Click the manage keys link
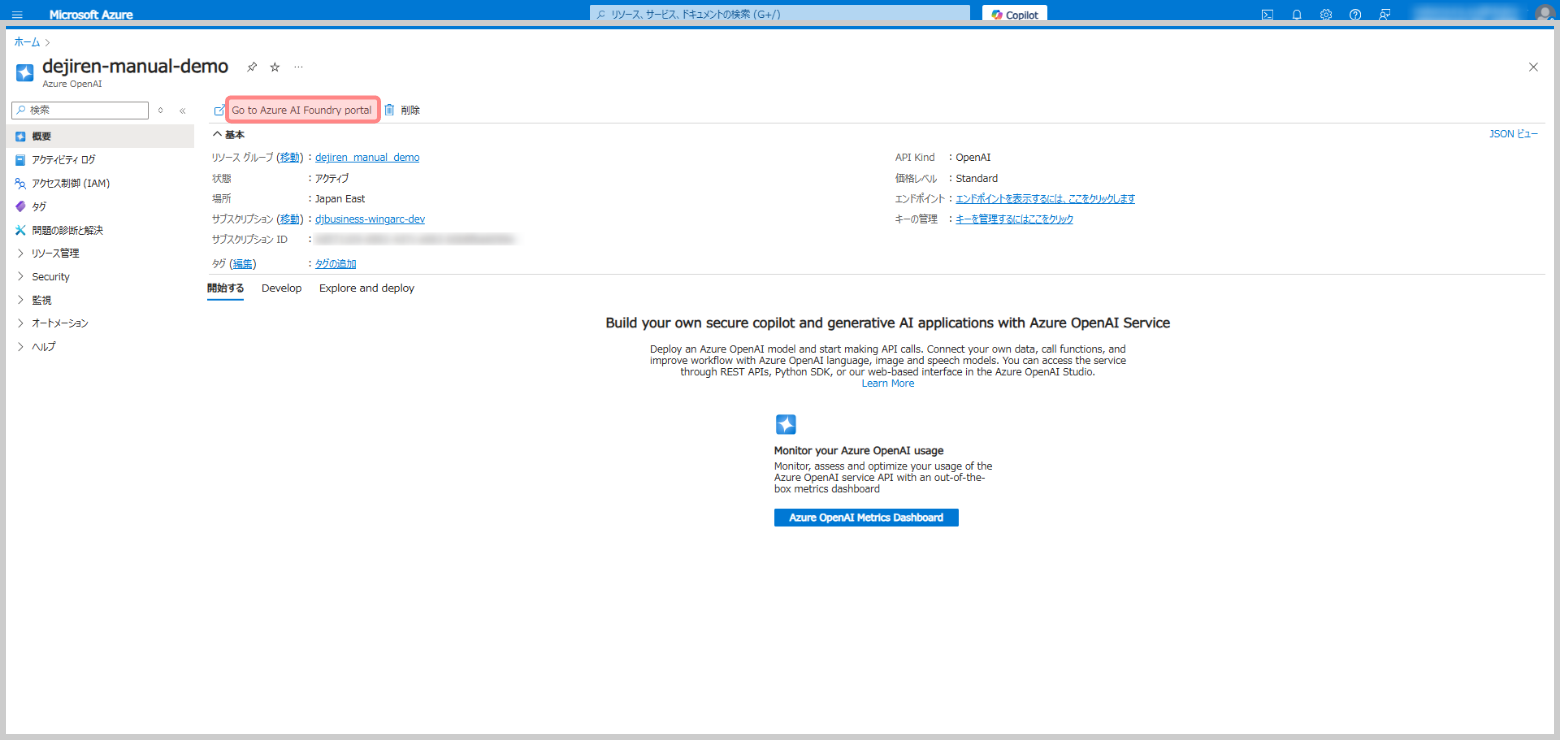 [x=1014, y=219]
